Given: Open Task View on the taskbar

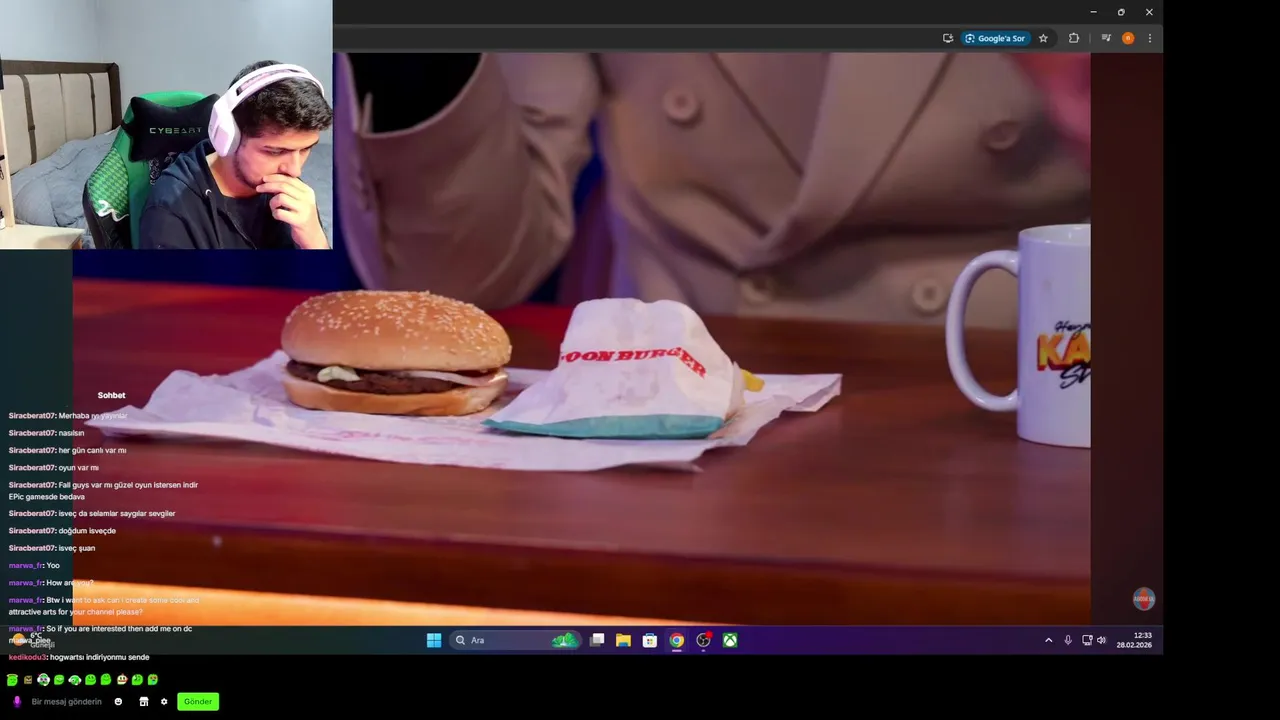Looking at the screenshot, I should pyautogui.click(x=597, y=640).
